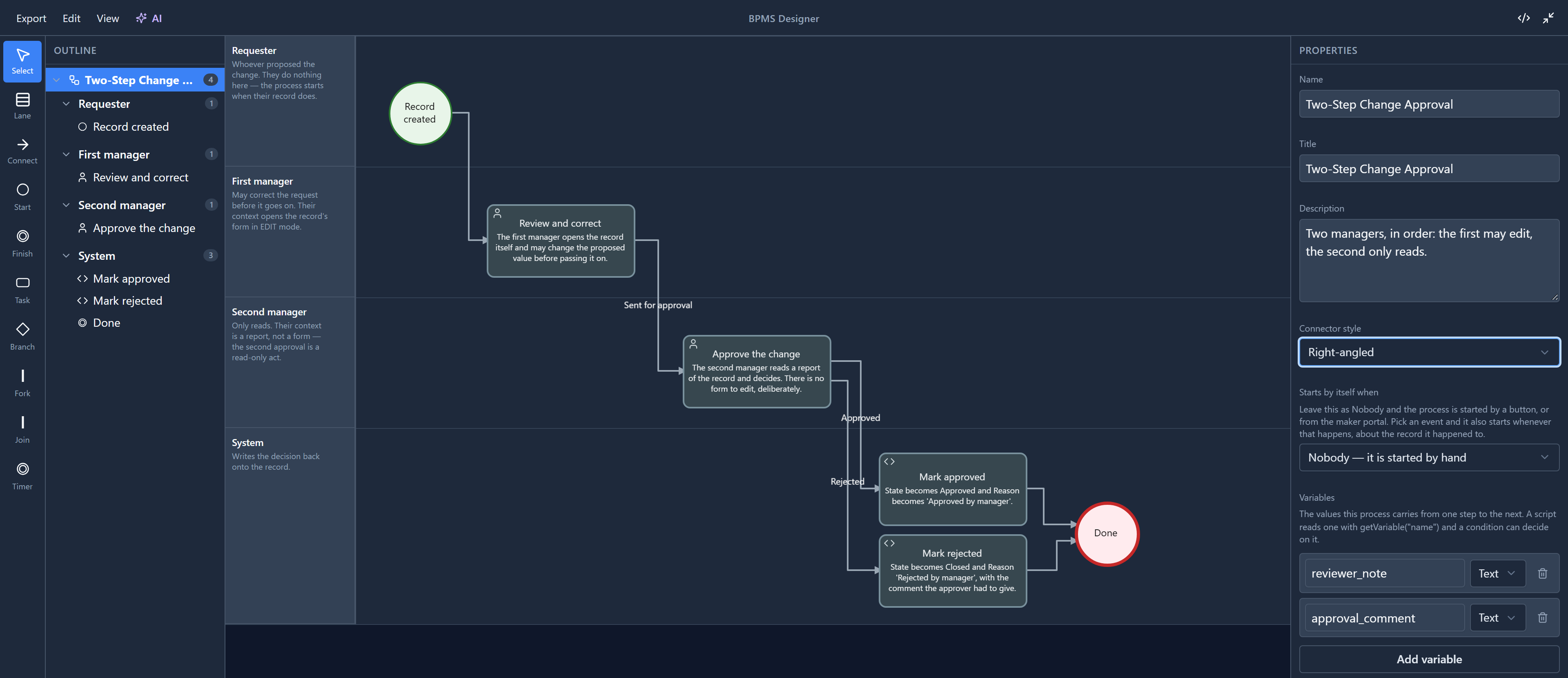Click the Title input field
Screen dimensions: 1568x678
(1429, 169)
